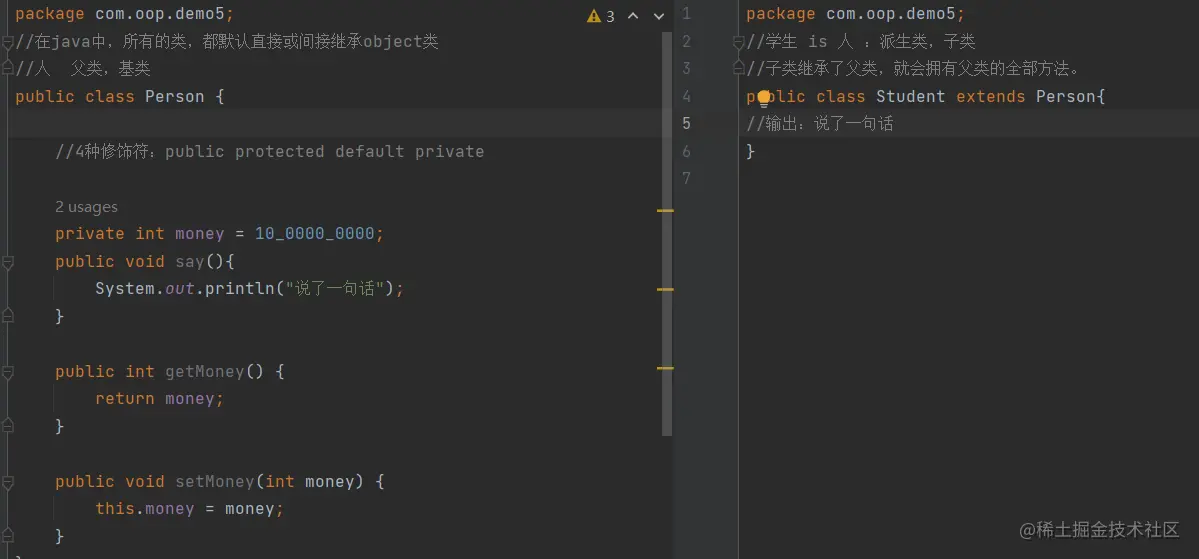Collapse the '//学生 is 人' comment in Student file
1199x559 pixels.
click(x=739, y=41)
